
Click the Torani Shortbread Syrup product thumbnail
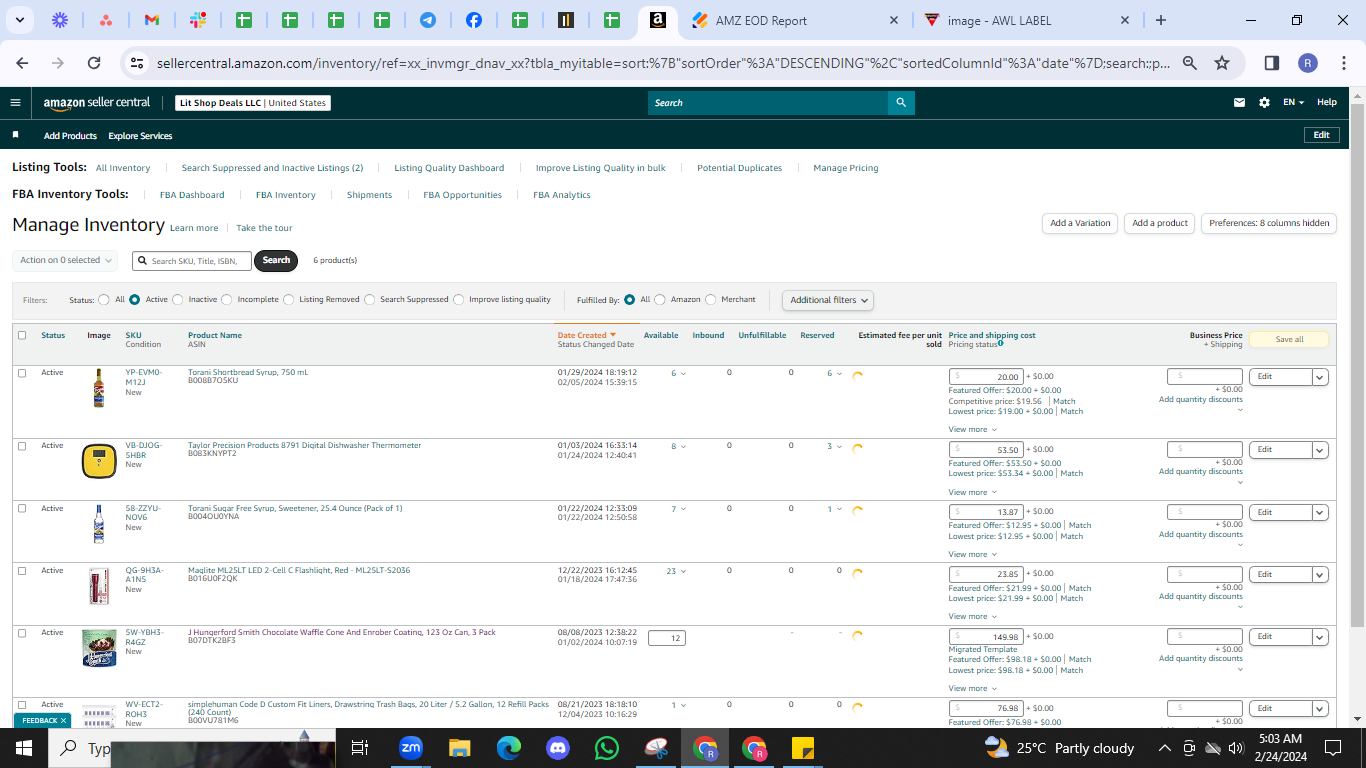point(98,388)
